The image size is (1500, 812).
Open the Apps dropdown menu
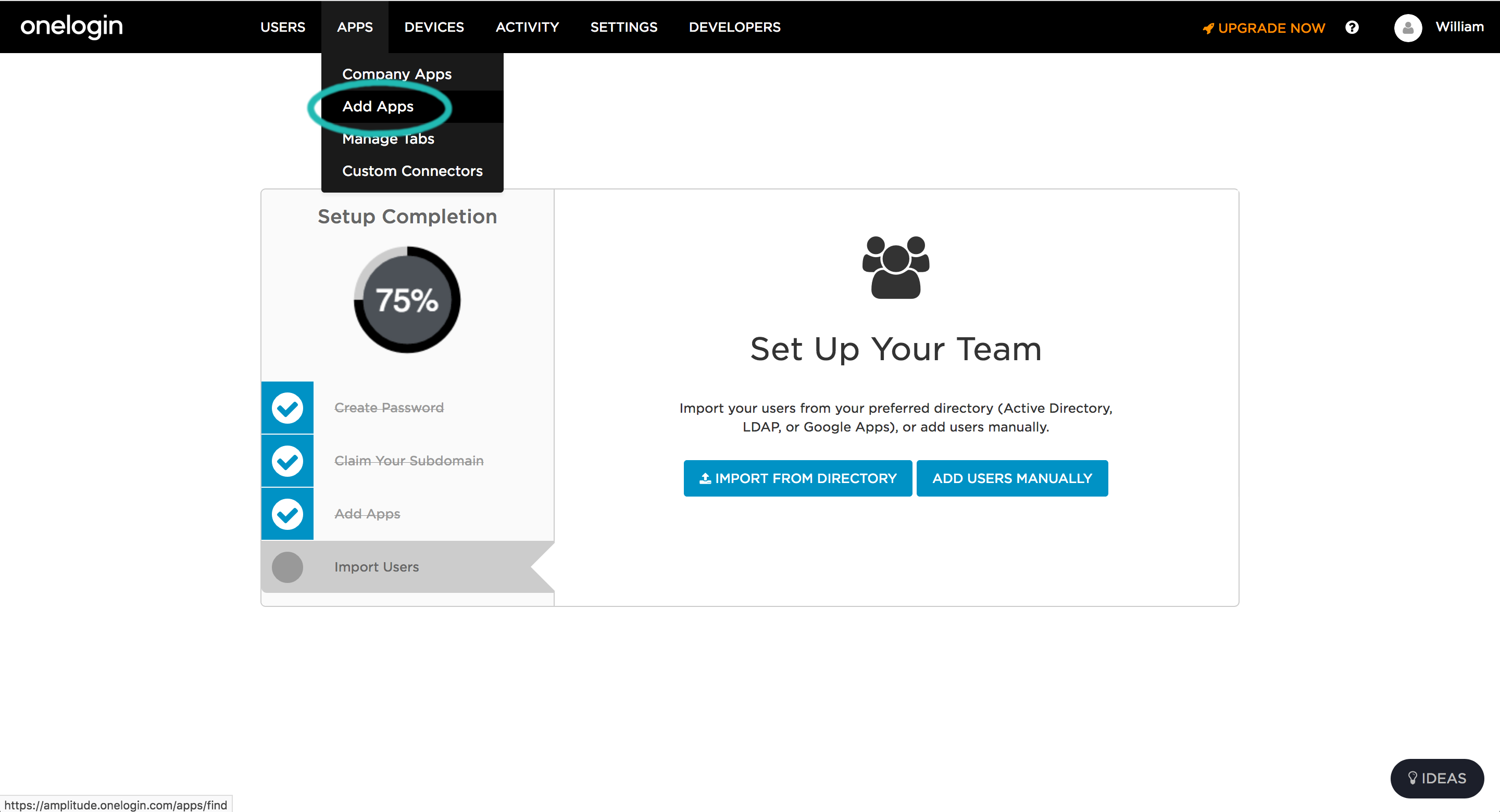click(355, 28)
